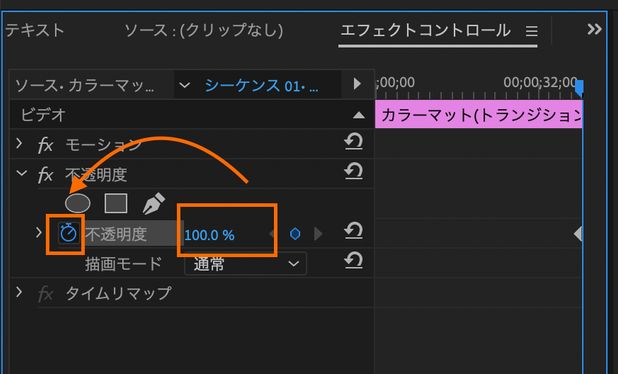The width and height of the screenshot is (618, 374).
Task: Expand the モーション effect properties
Action: (x=19, y=144)
